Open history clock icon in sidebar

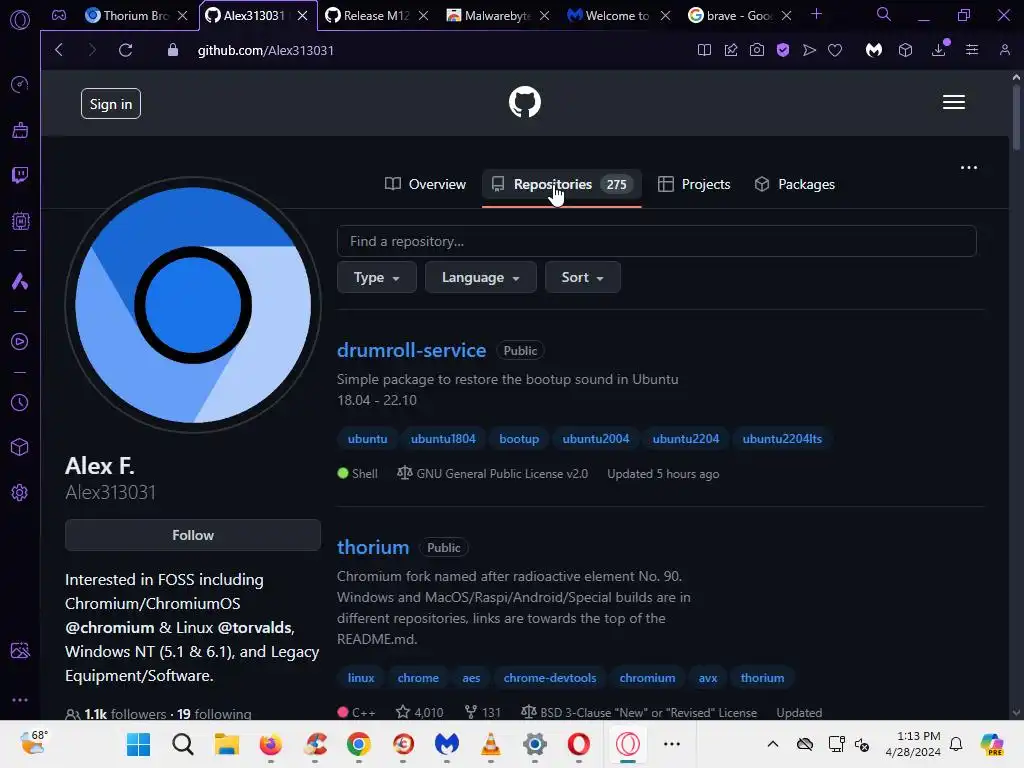[20, 402]
